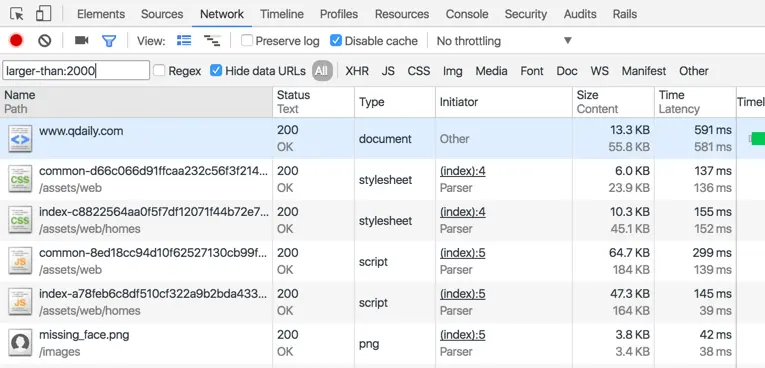Filter requests by JS
This screenshot has width=765, height=368.
[388, 71]
